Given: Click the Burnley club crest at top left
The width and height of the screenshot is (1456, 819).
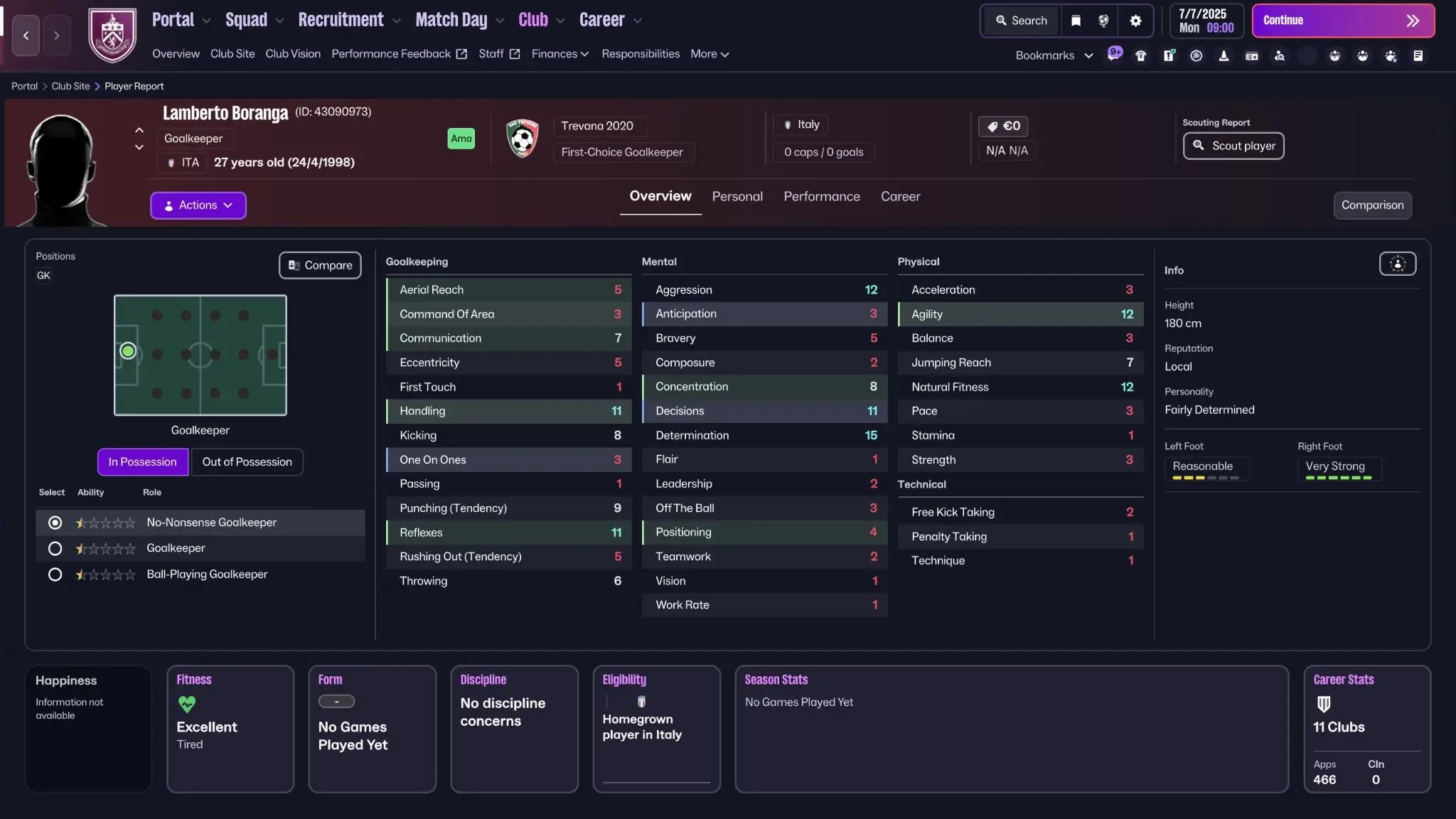Looking at the screenshot, I should 112,34.
